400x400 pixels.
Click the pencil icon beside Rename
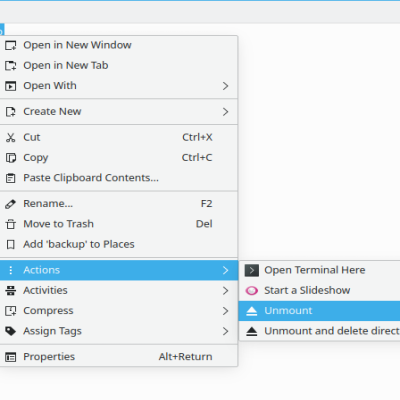point(11,204)
